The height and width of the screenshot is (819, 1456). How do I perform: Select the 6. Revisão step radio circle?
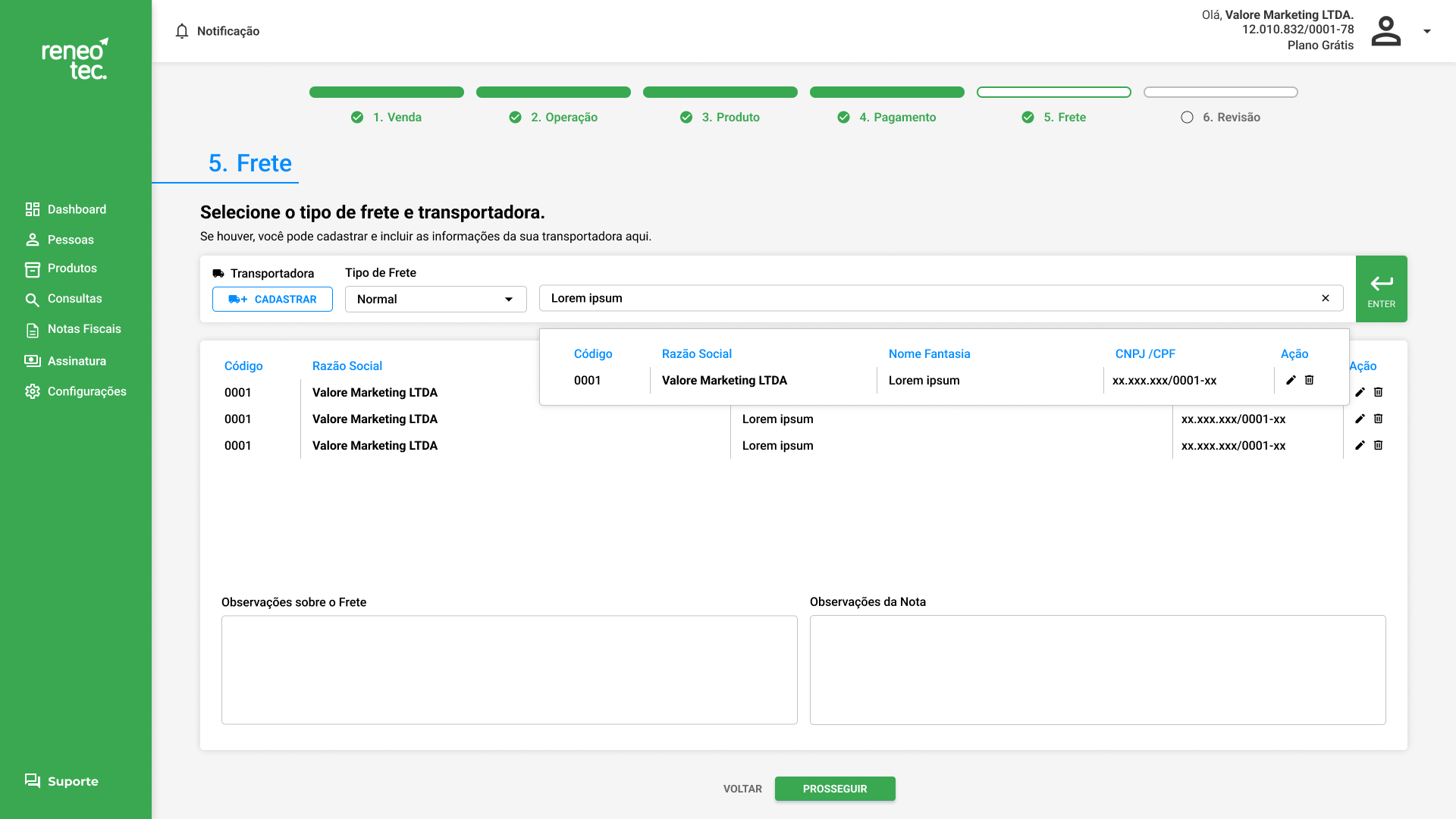tap(1187, 117)
